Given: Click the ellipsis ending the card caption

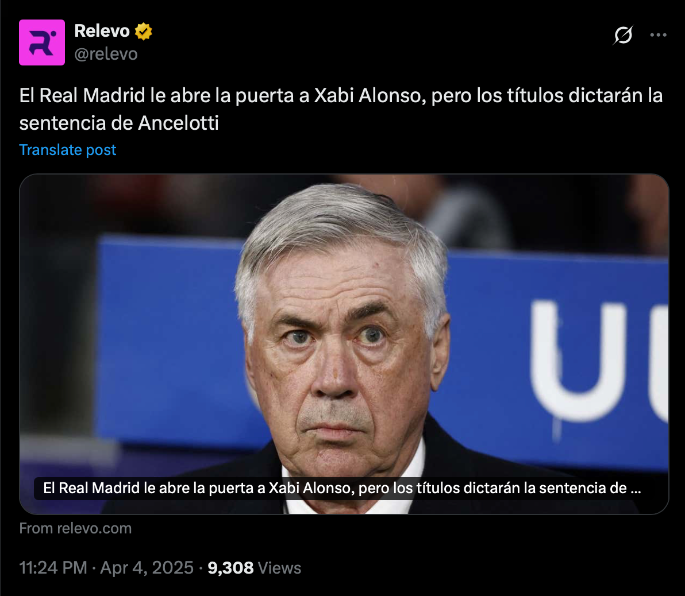Looking at the screenshot, I should tap(636, 488).
